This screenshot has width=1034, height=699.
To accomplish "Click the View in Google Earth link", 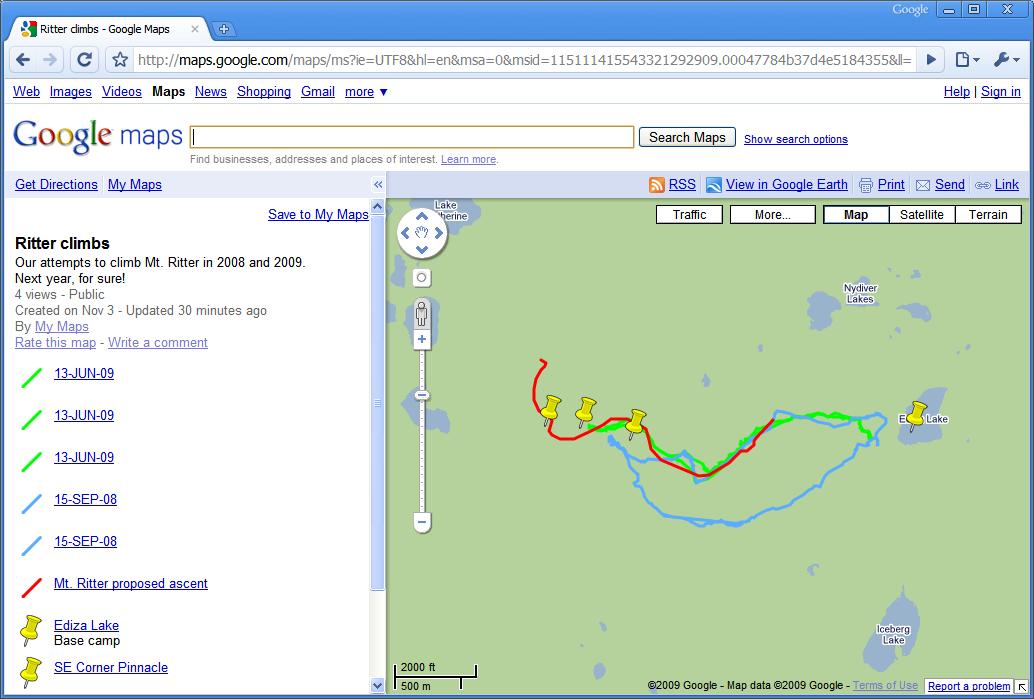I will (x=787, y=185).
